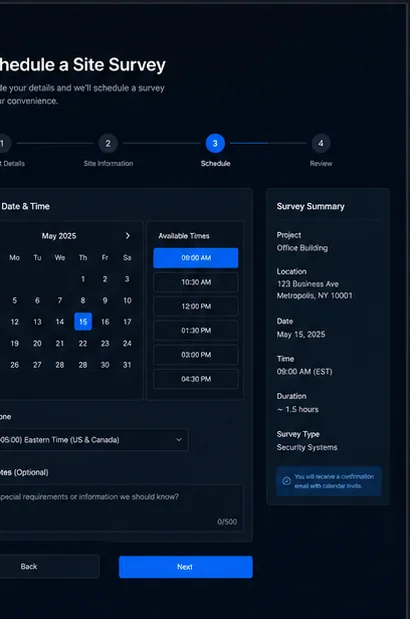
Task: Choose May 10 on the calendar
Action: 127,300
